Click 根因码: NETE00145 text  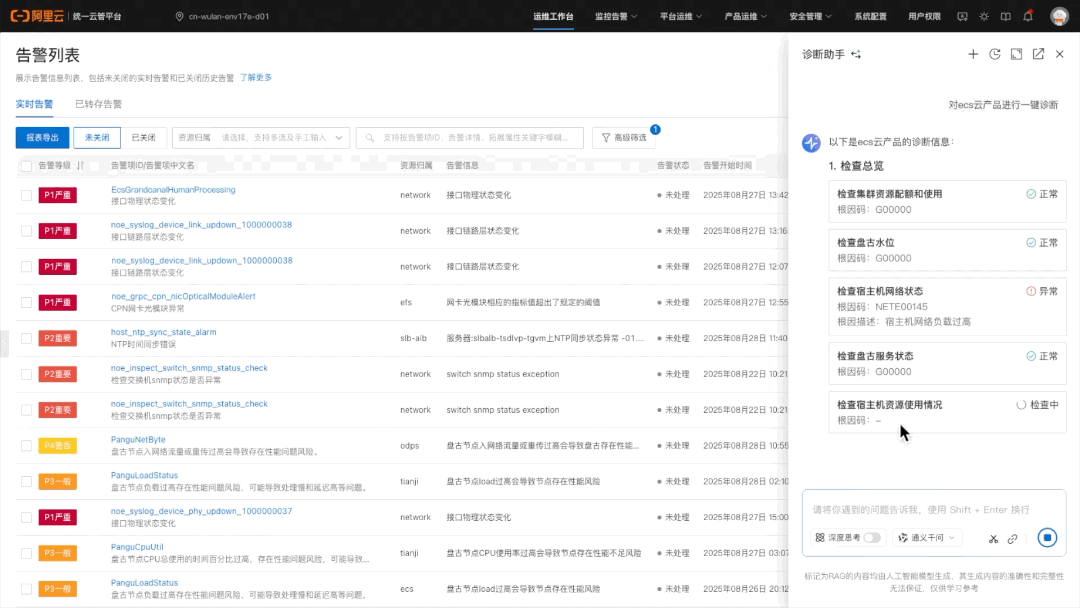(x=882, y=306)
